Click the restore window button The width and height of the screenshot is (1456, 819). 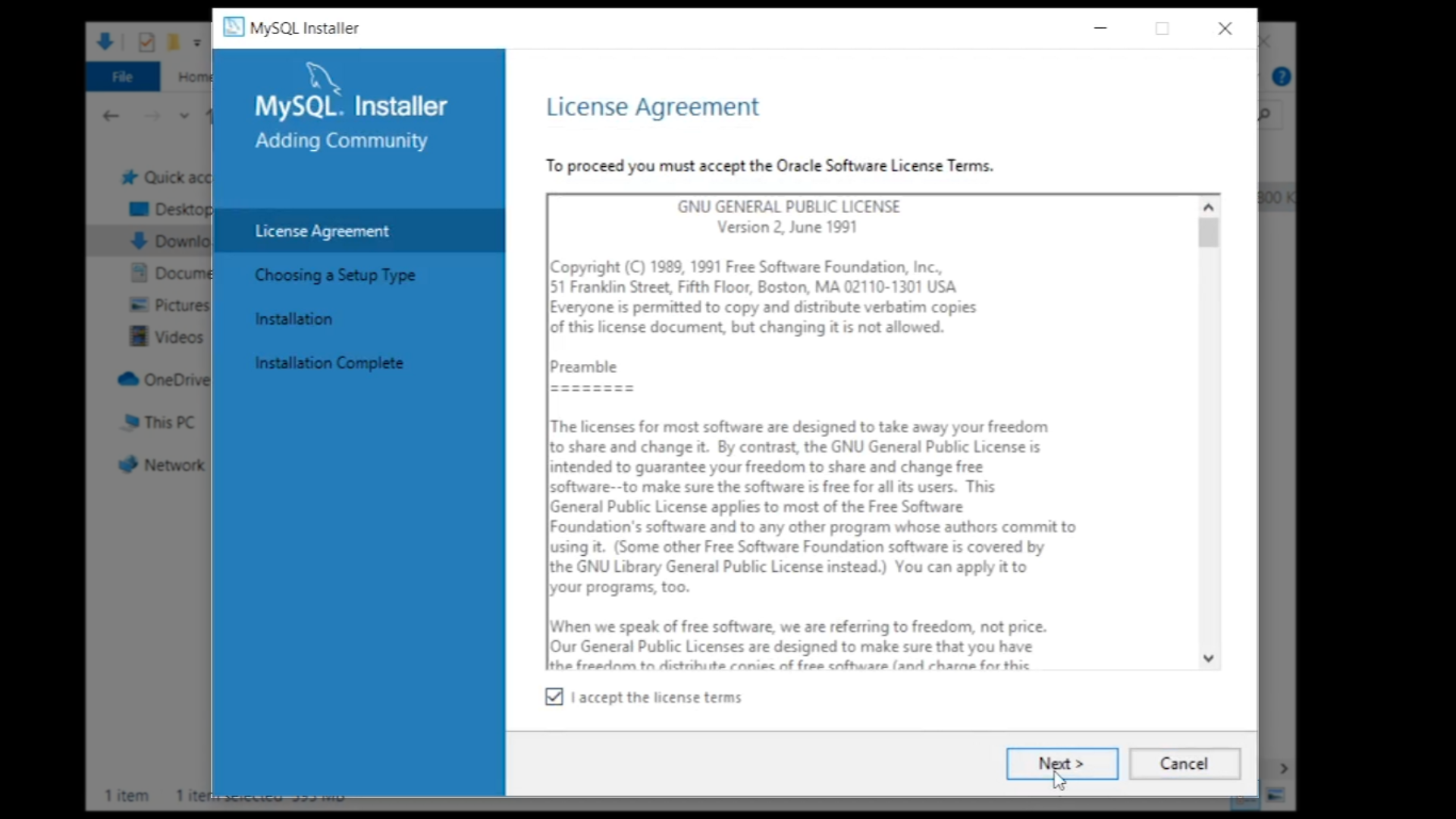pyautogui.click(x=1162, y=28)
